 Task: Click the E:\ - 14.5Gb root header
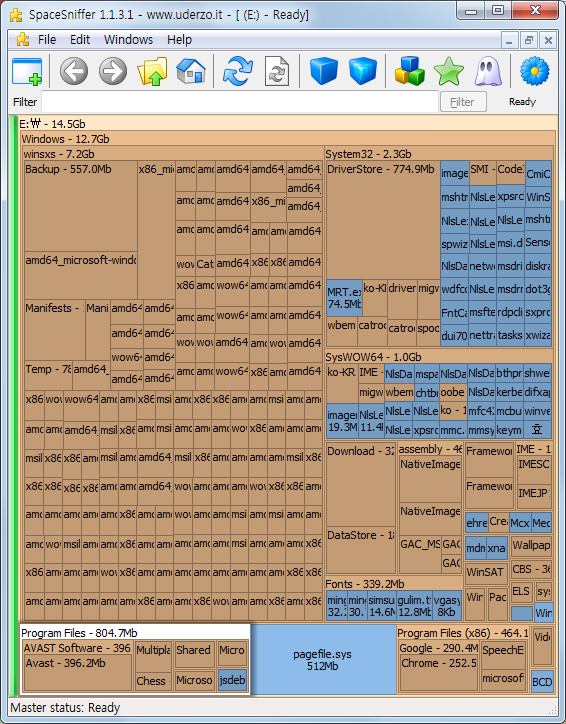pyautogui.click(x=52, y=124)
